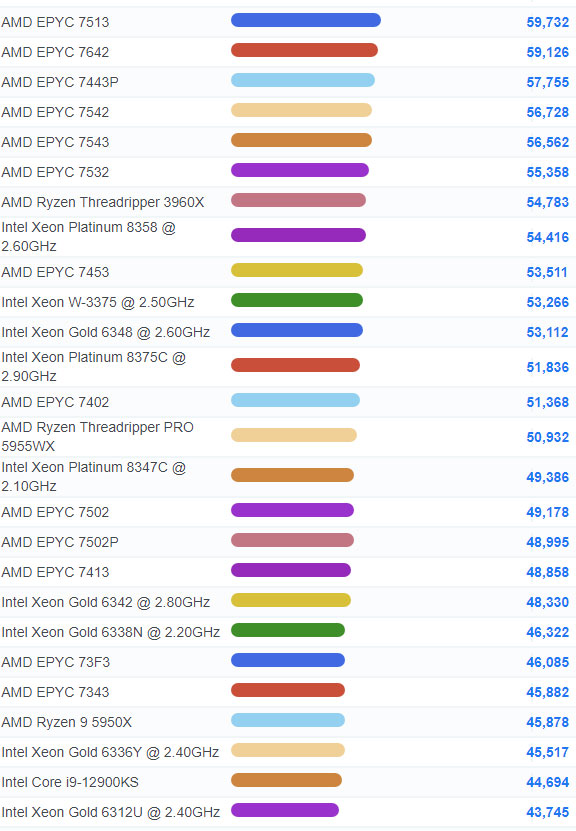The height and width of the screenshot is (831, 576).
Task: Open Intel Xeon Platinum 8358 link
Action: pos(88,237)
